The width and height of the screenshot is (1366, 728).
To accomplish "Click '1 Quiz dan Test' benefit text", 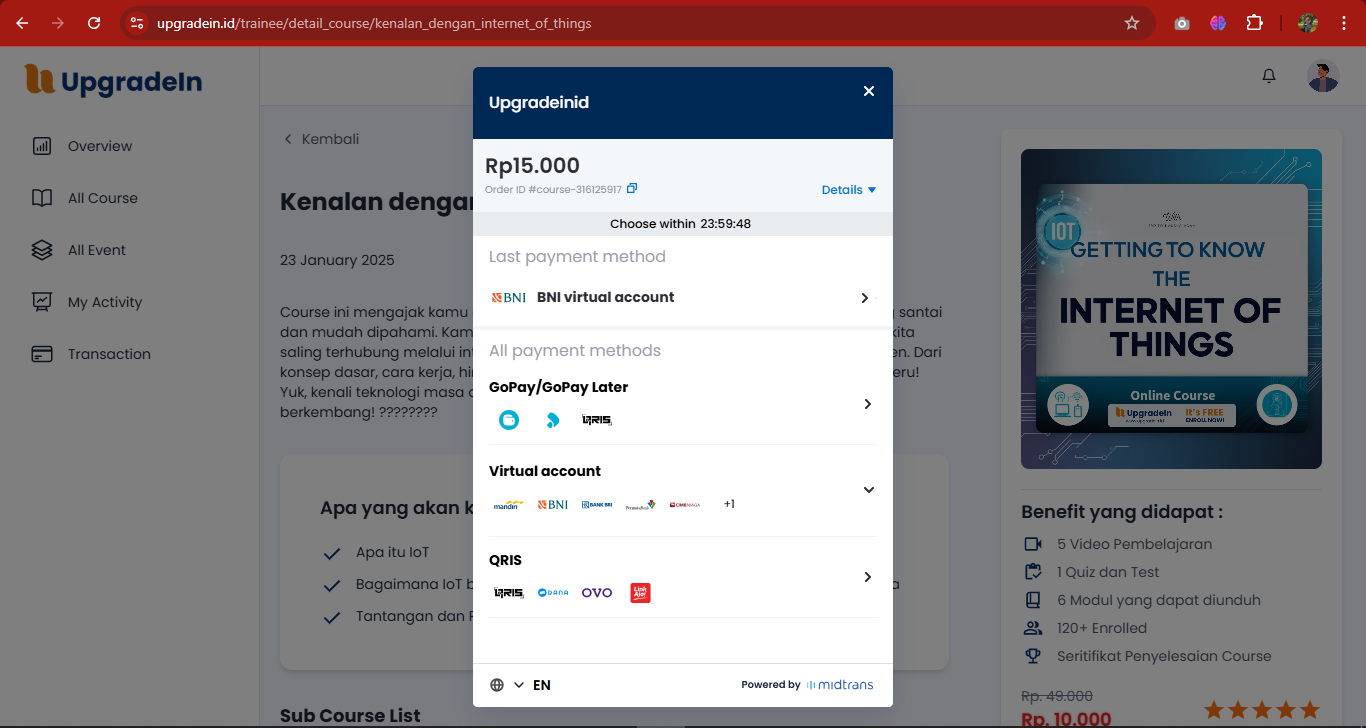I will pyautogui.click(x=1109, y=572).
